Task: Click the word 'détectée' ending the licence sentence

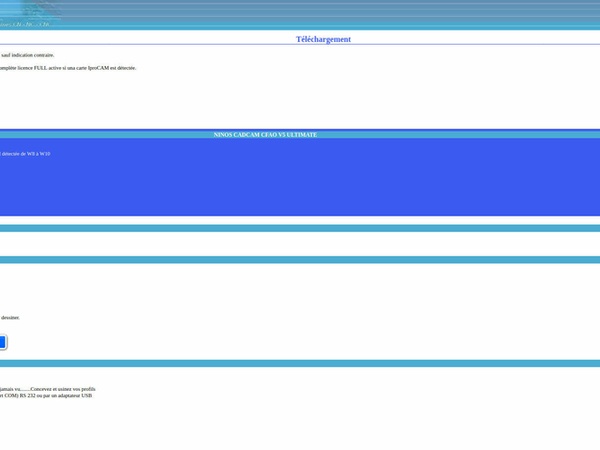Action: [126, 68]
